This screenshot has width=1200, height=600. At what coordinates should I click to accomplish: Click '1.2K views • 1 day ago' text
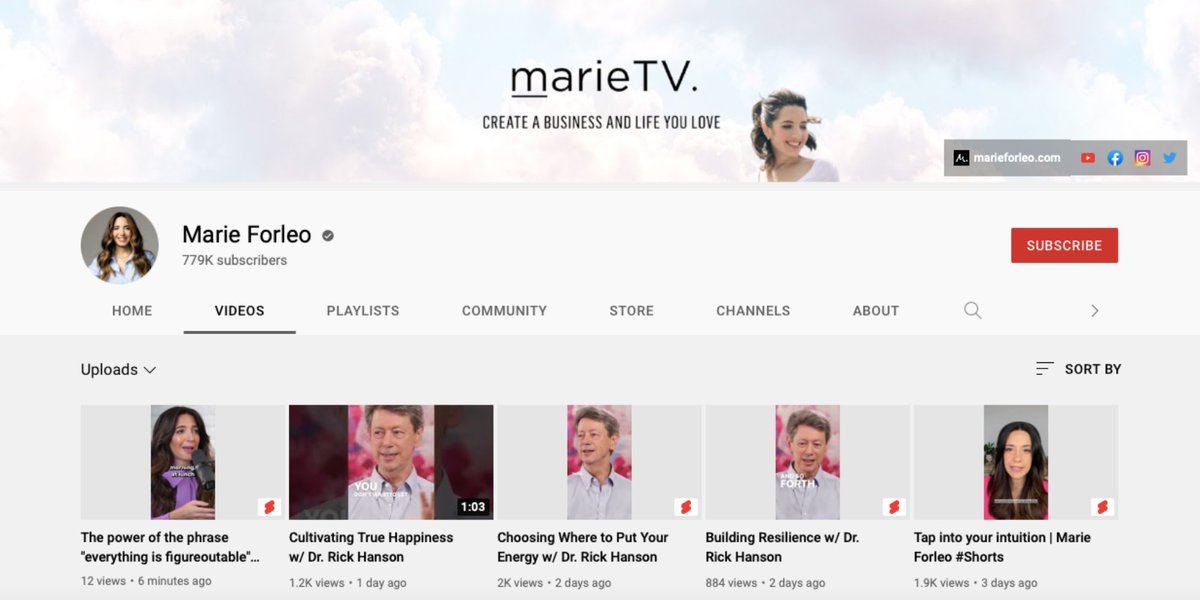[347, 582]
